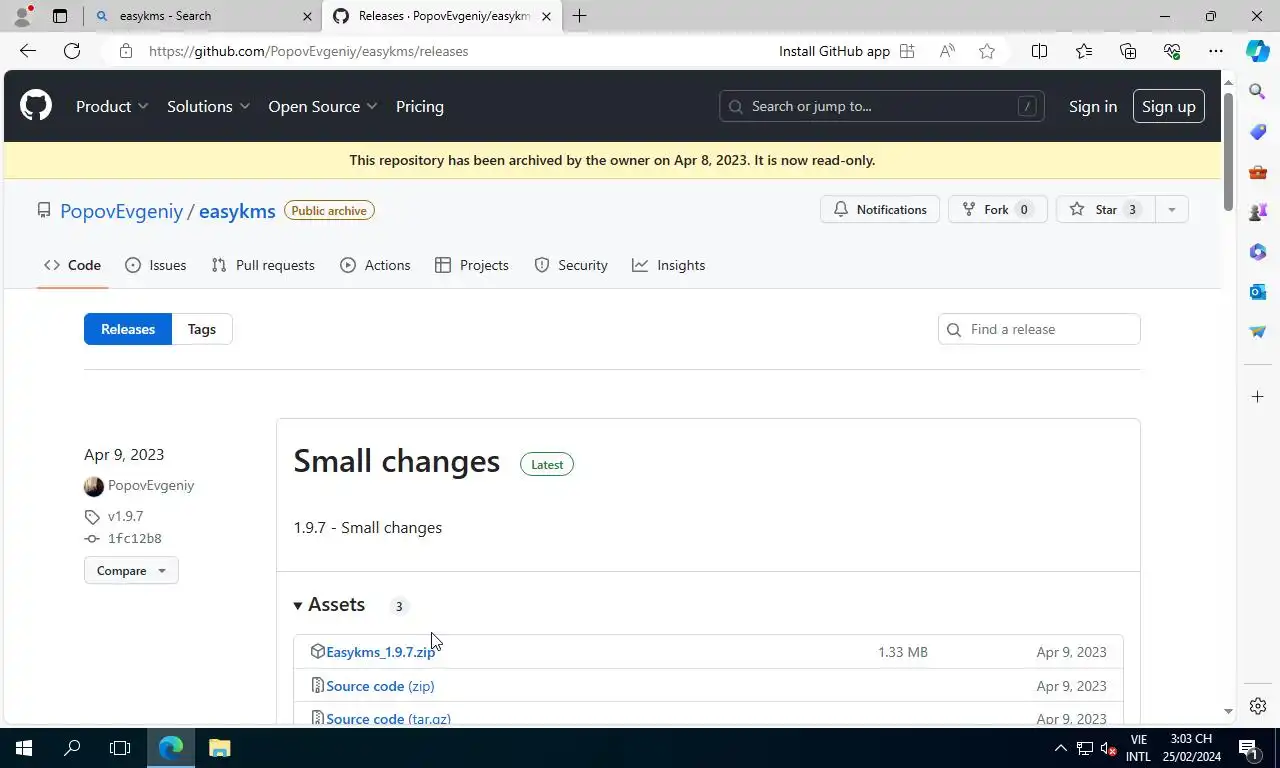Click the Notifications button
The height and width of the screenshot is (768, 1280).
880,210
